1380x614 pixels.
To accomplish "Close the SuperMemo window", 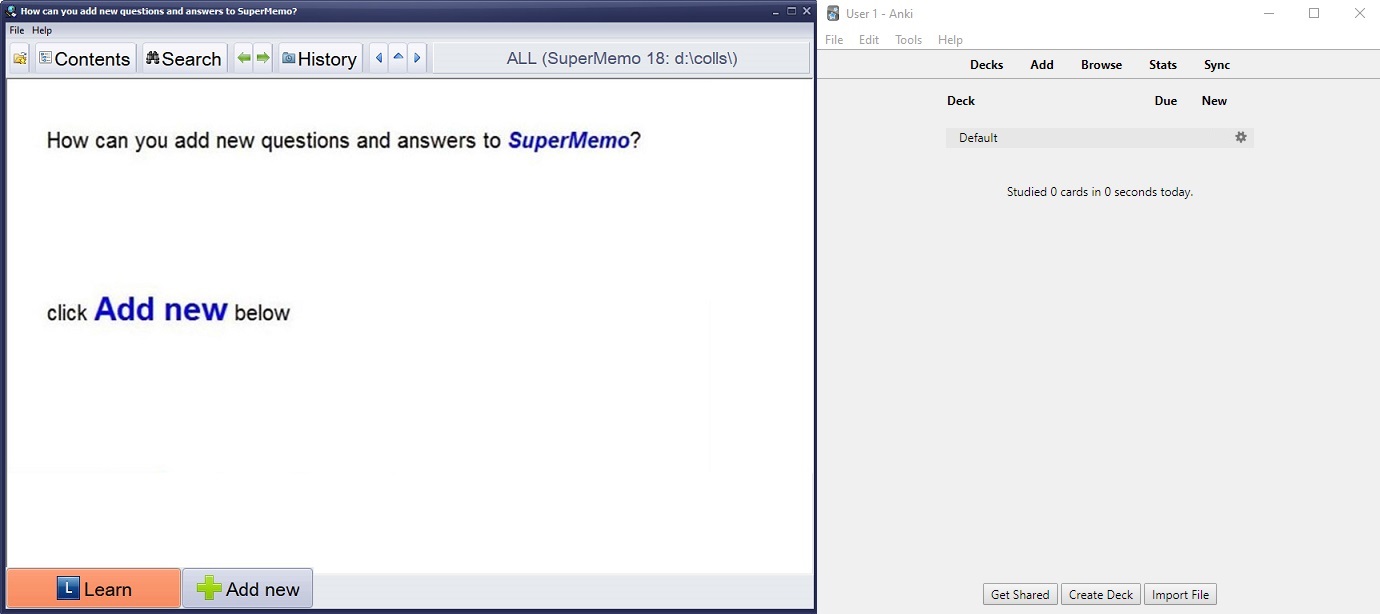I will (806, 11).
